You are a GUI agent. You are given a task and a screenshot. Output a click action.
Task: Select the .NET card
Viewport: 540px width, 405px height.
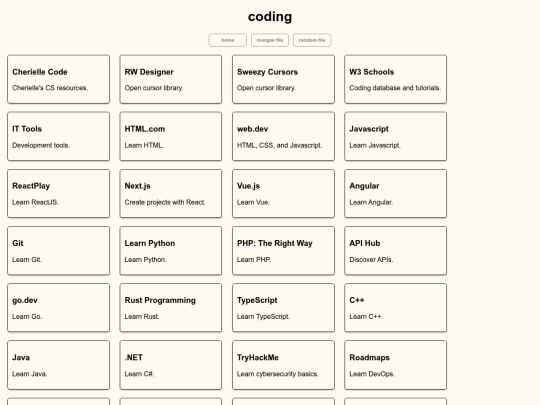pyautogui.click(x=171, y=365)
